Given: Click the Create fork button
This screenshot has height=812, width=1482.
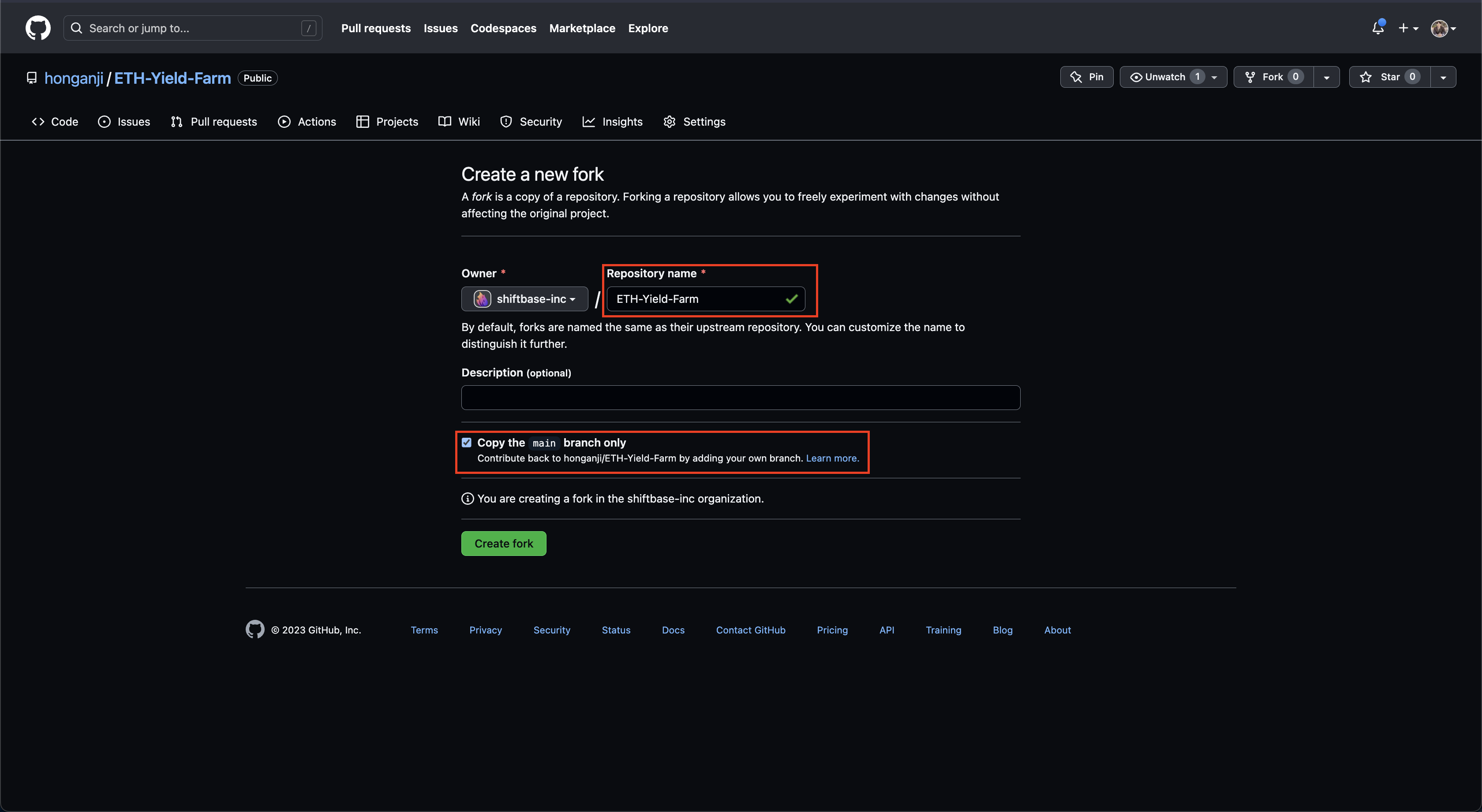Looking at the screenshot, I should tap(503, 544).
